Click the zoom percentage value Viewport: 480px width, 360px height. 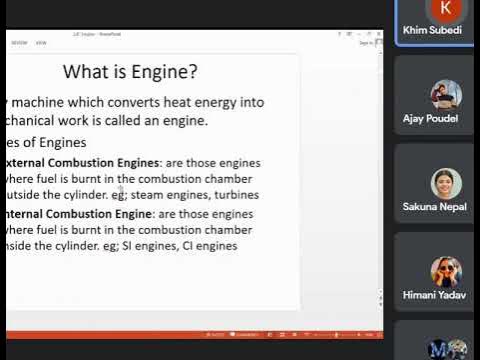[x=369, y=334]
